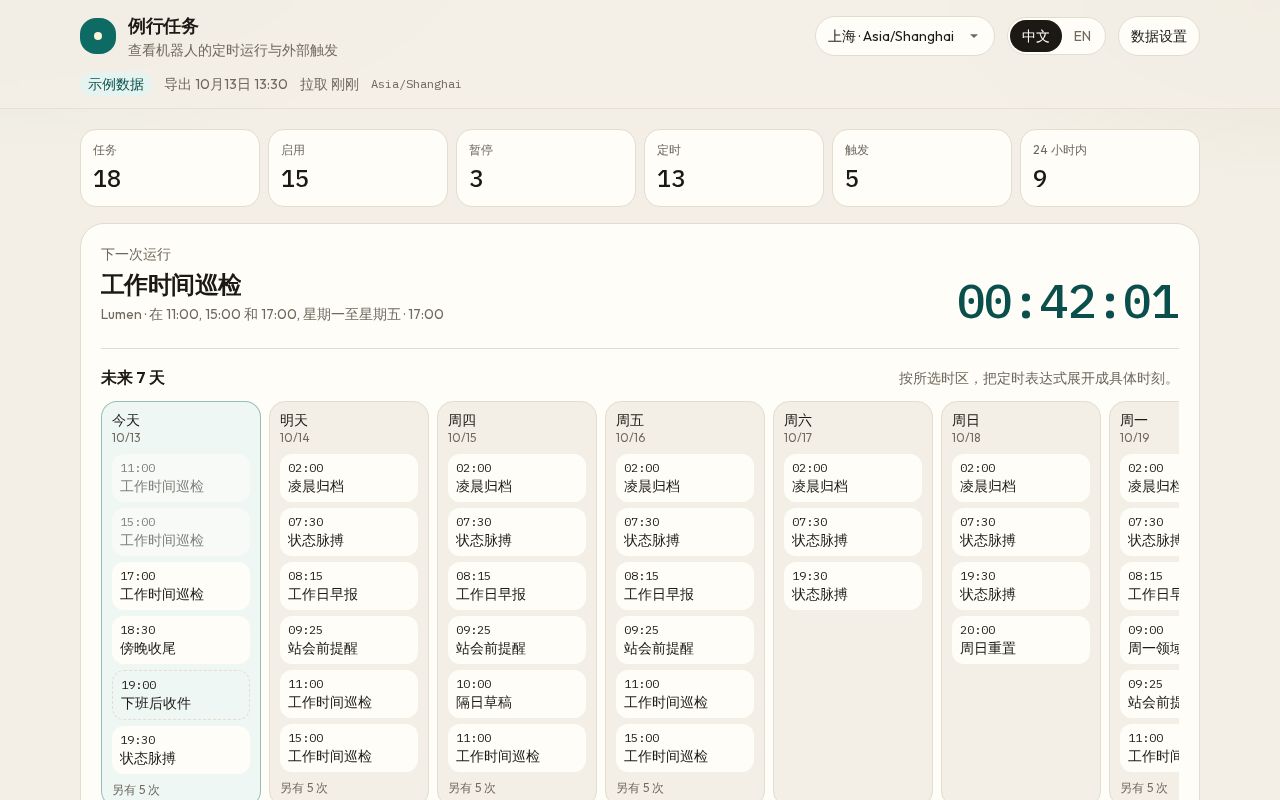Switch language to EN
The image size is (1280, 800).
1082,36
